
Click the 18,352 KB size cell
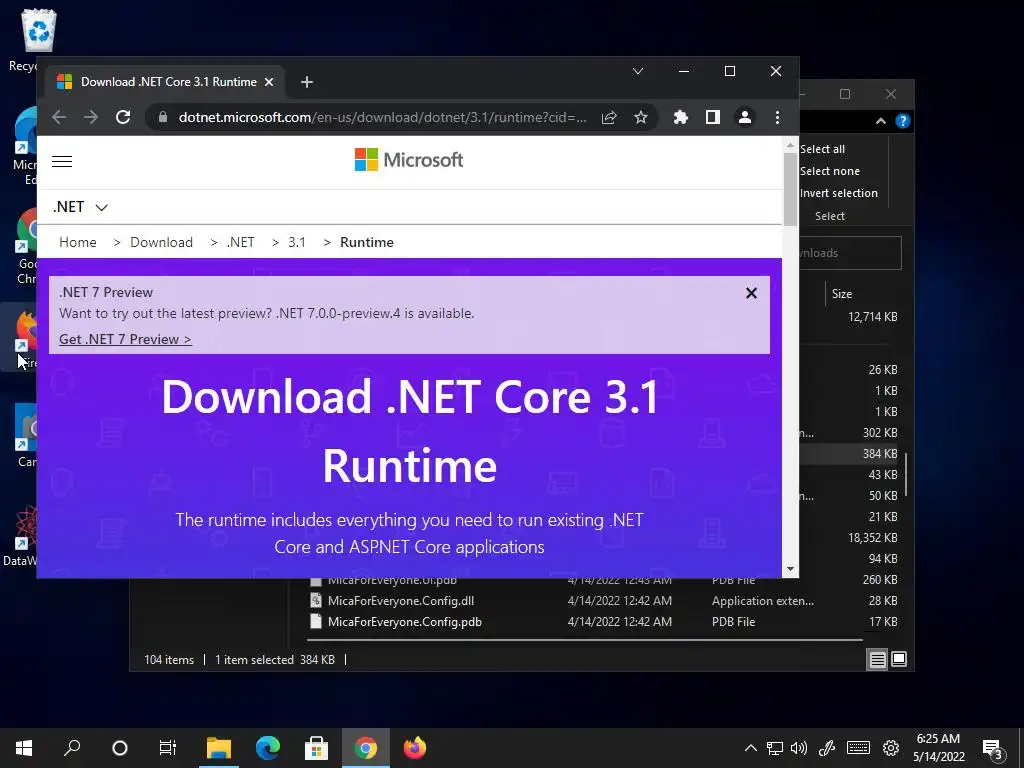[x=872, y=538]
